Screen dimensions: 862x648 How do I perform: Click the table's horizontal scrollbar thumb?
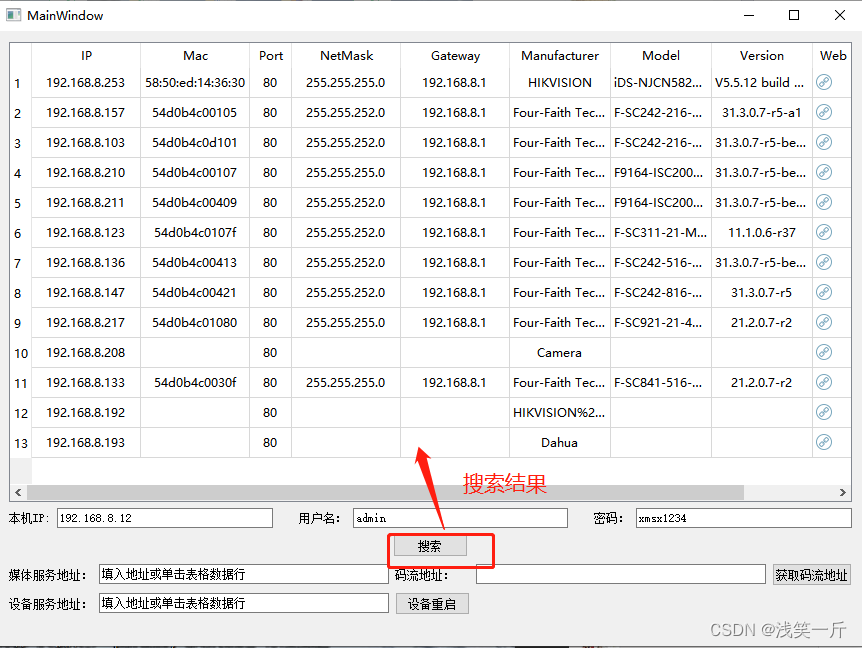pyautogui.click(x=385, y=492)
